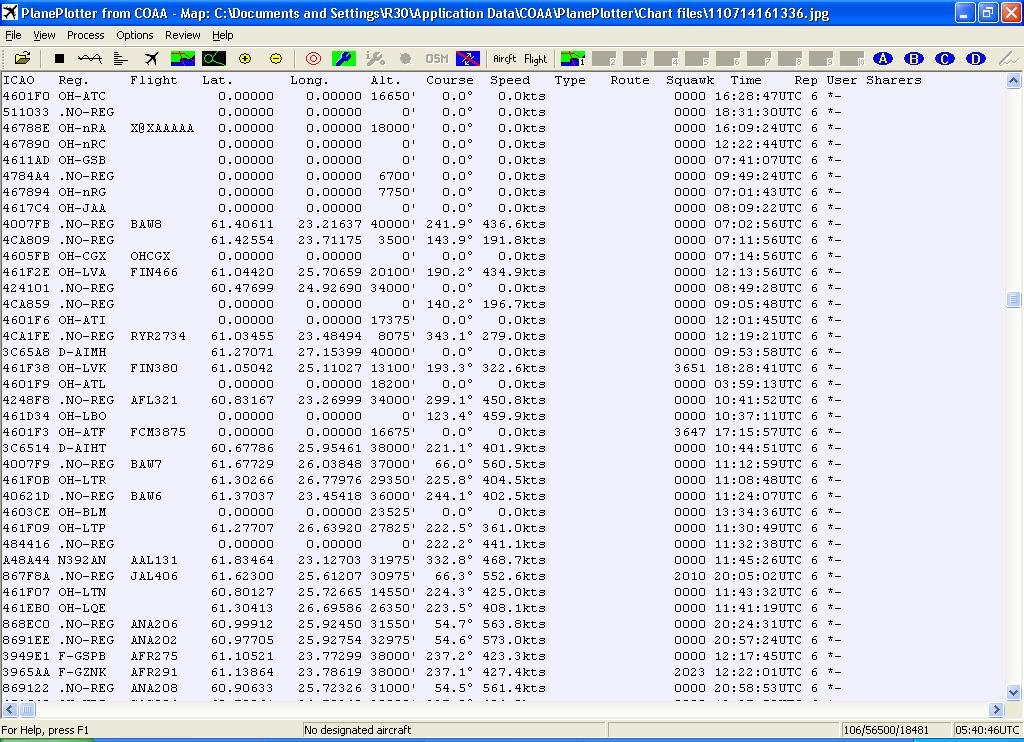Screen dimensions: 1024x742
Task: Switch to the chart map view icon
Action: pyautogui.click(x=182, y=59)
